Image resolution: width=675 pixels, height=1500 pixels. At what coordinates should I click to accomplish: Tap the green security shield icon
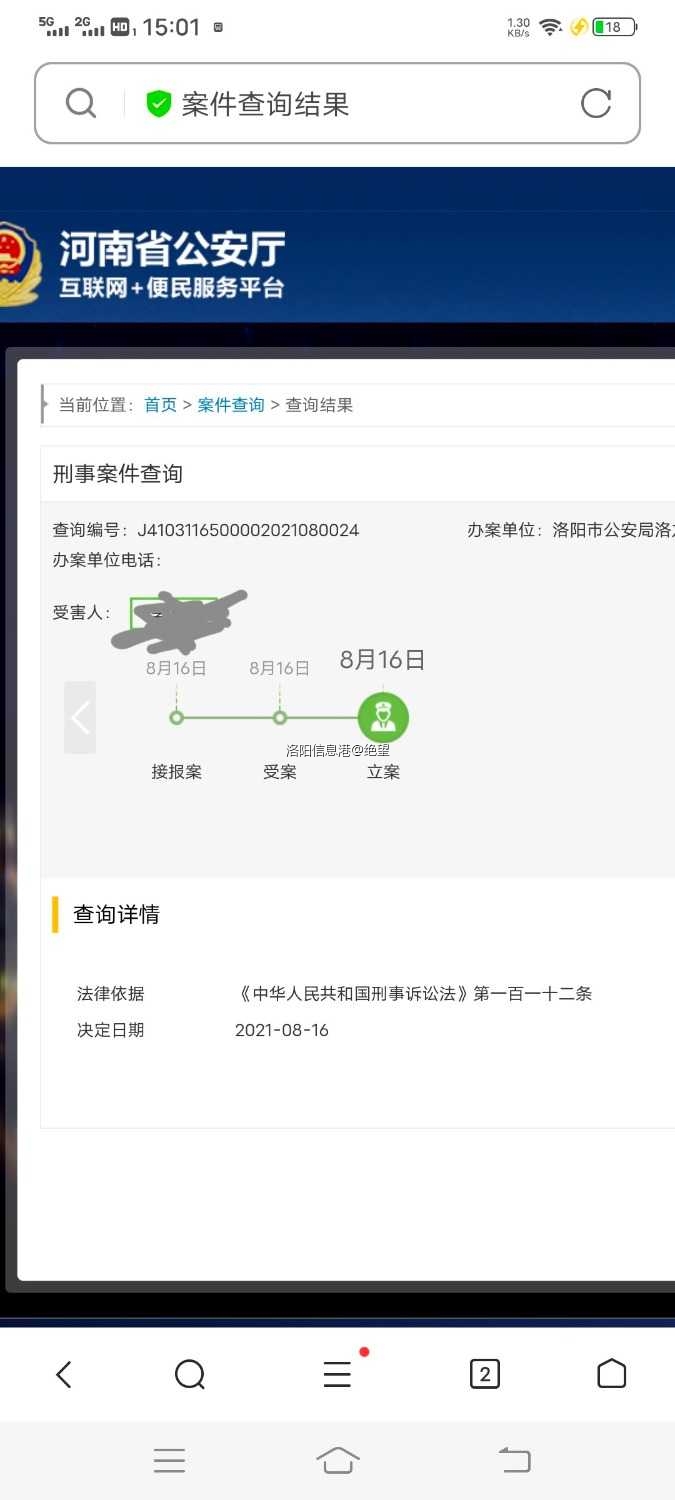pyautogui.click(x=159, y=104)
